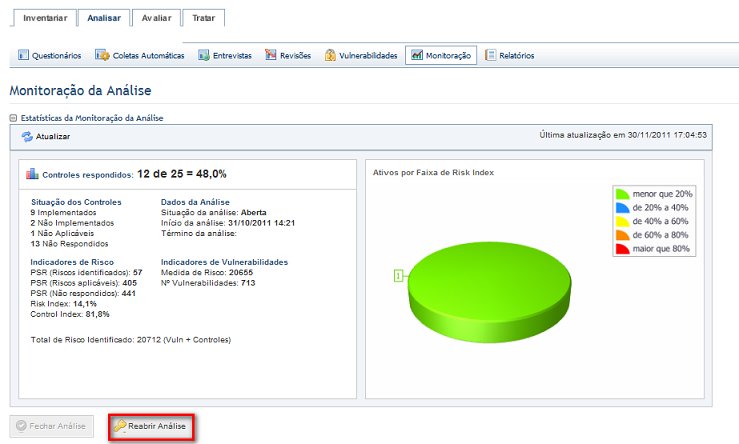This screenshot has height=444, width=739.
Task: Click the pie chart data label '1'
Action: point(398,276)
